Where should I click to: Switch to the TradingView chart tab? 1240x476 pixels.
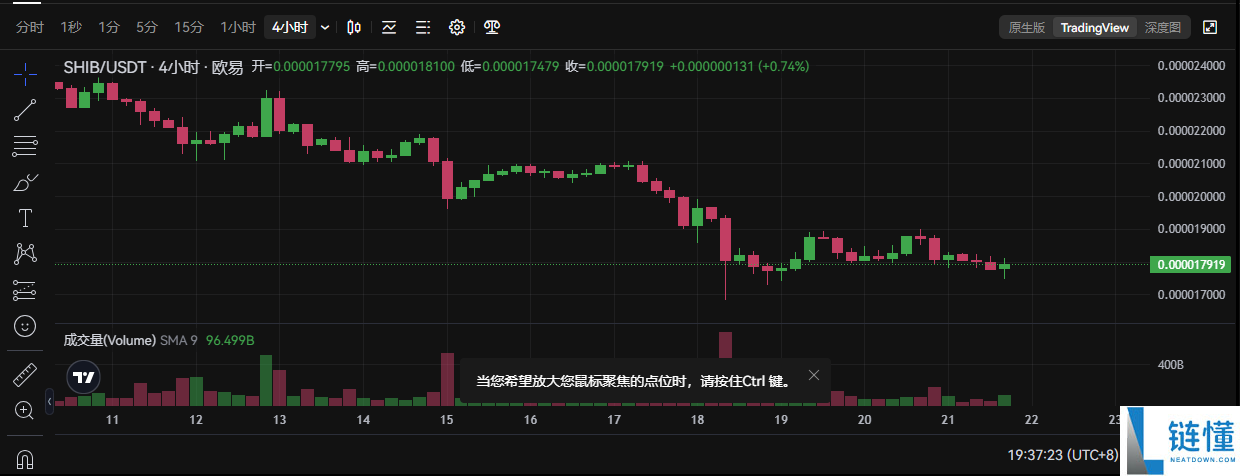[1095, 27]
